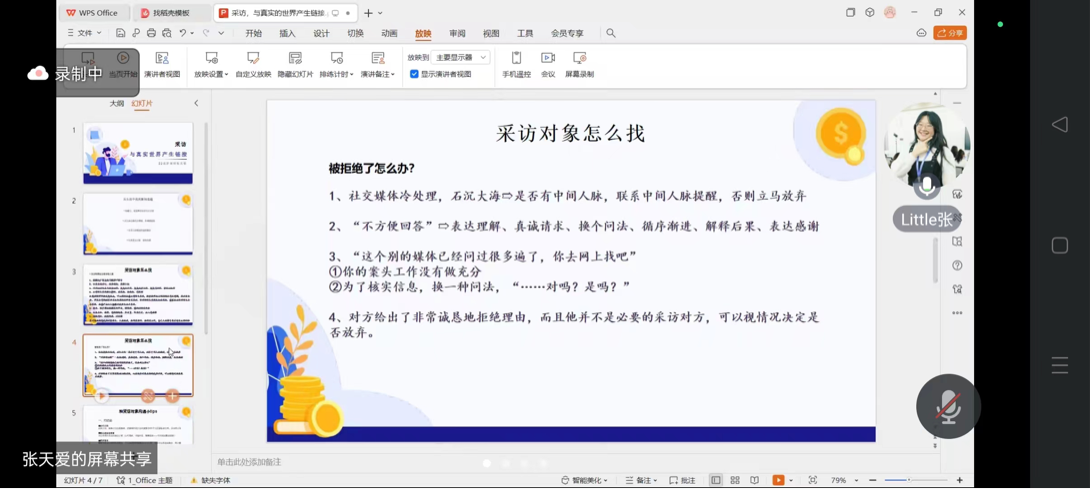Expand the Rehearse Timings dropdown (排练计时)
This screenshot has height=489, width=1090.
tap(337, 65)
